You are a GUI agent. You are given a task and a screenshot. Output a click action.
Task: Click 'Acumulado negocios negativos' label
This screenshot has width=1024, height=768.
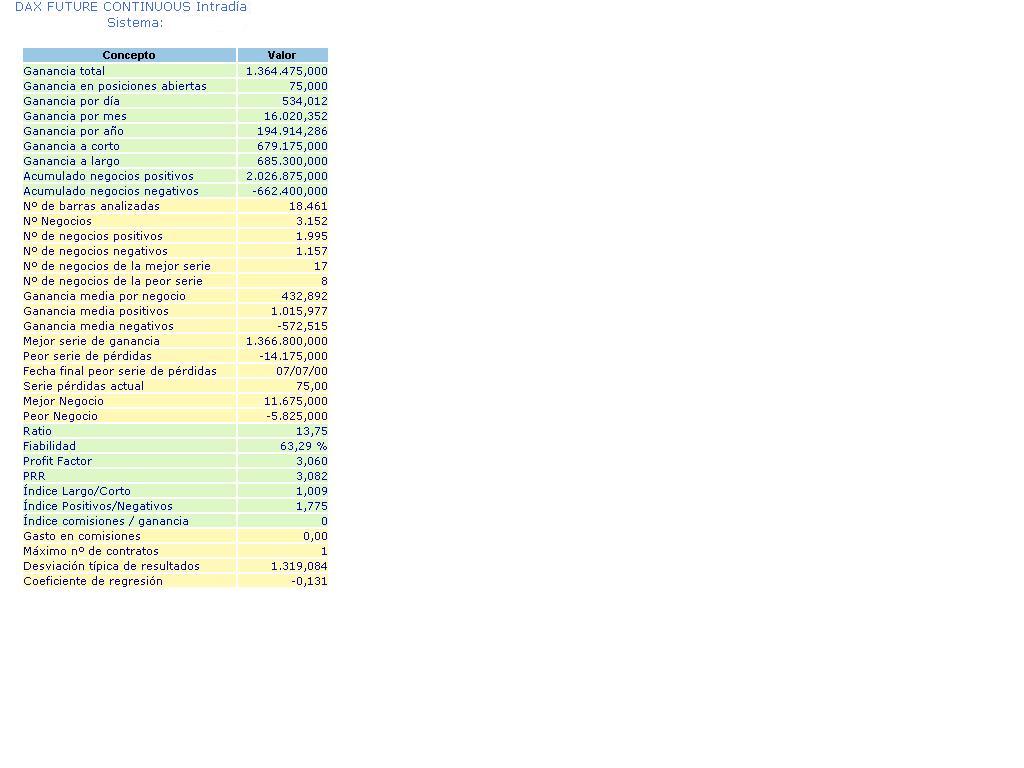[111, 191]
